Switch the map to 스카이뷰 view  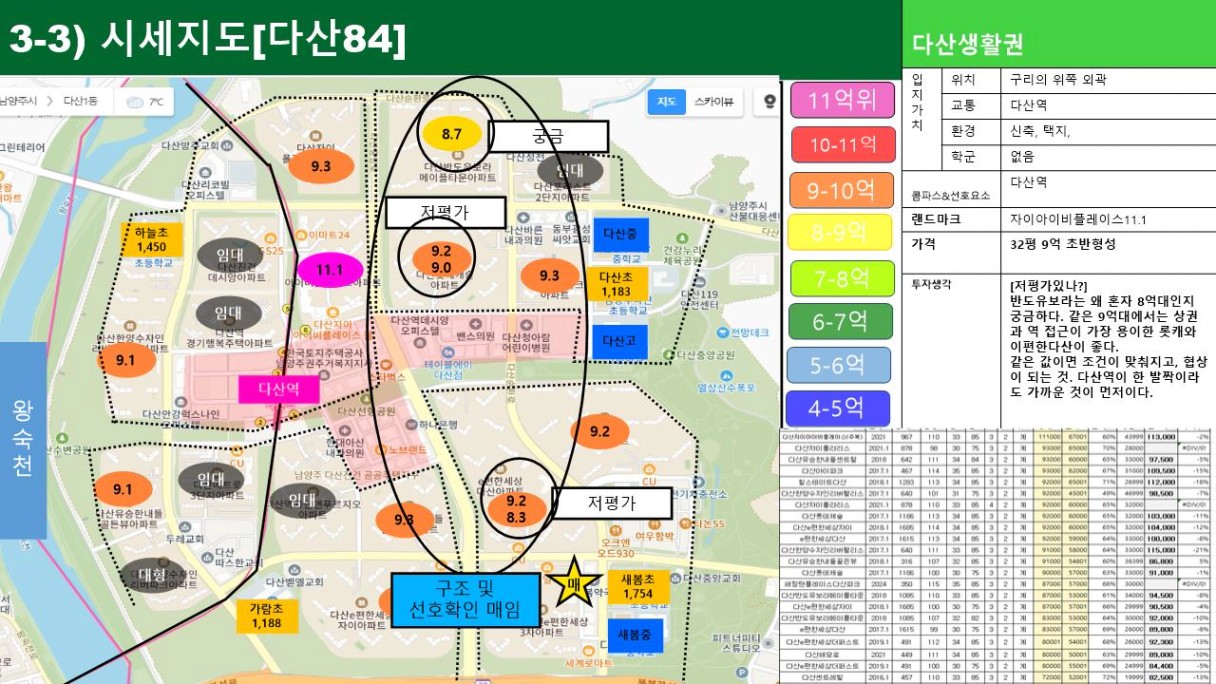tap(713, 101)
